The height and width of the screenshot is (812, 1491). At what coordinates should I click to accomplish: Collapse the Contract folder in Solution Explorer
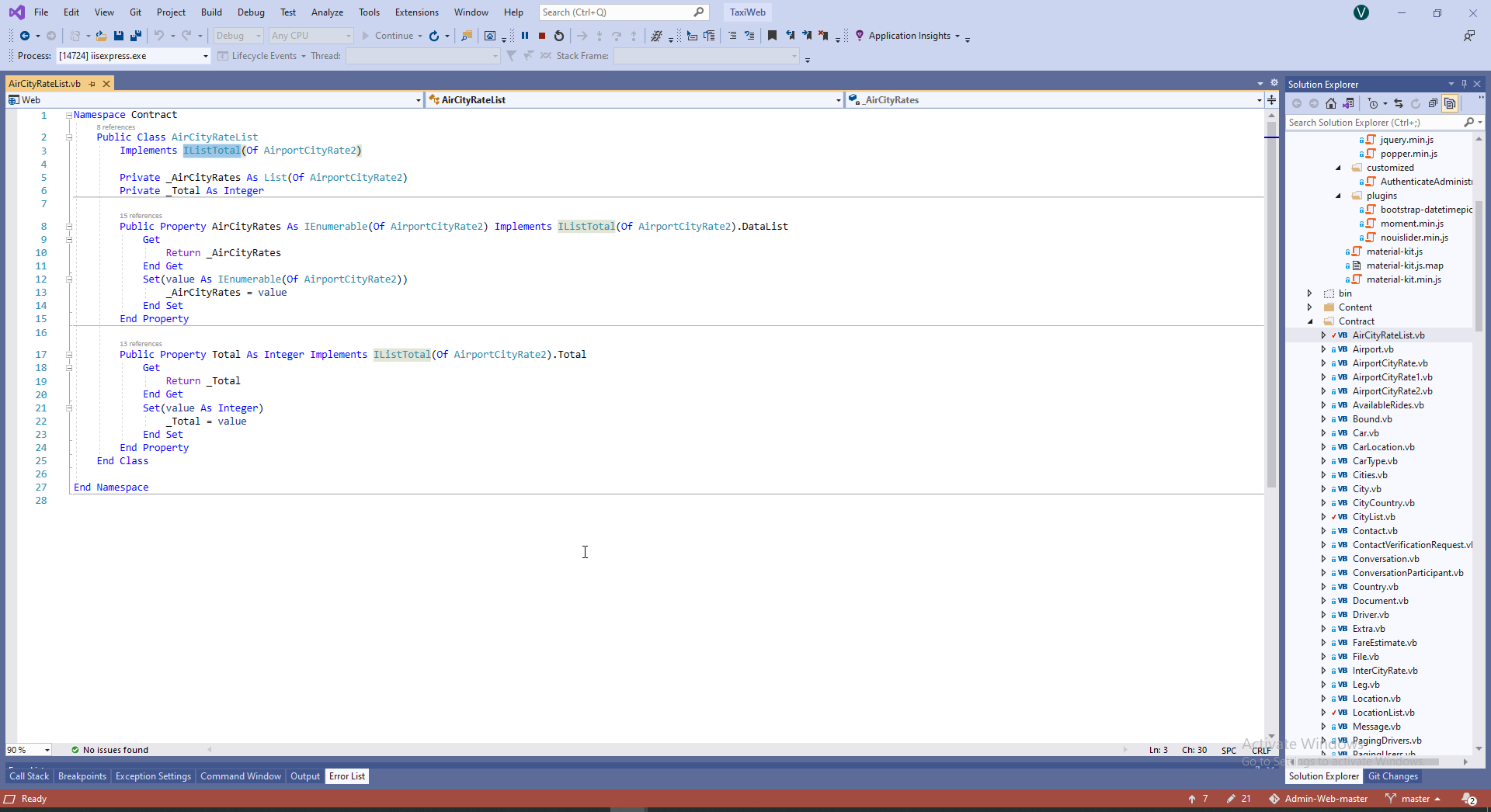pos(1310,321)
